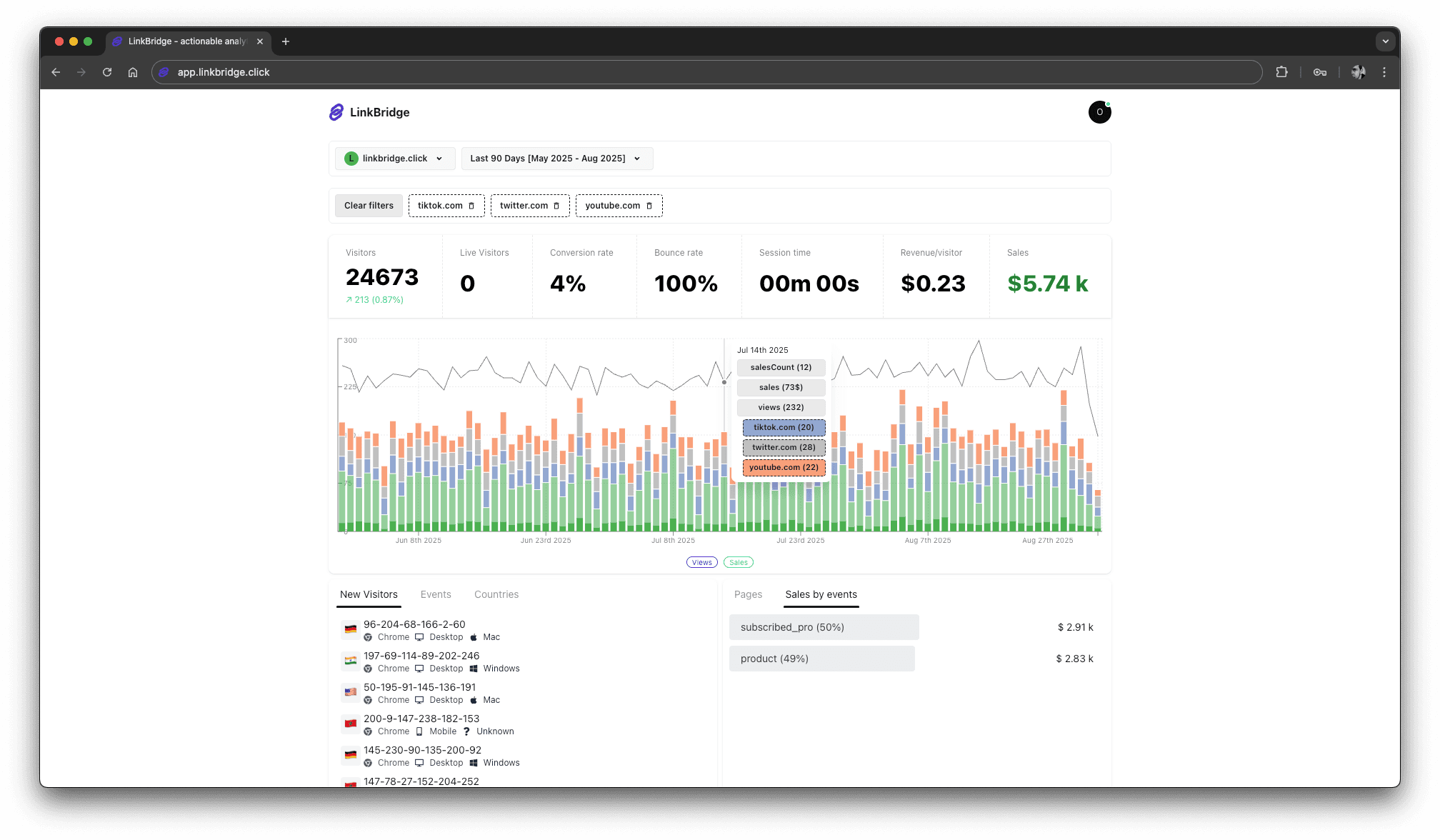Delete the twitter.com filter with trash icon
The width and height of the screenshot is (1440, 840).
click(556, 206)
